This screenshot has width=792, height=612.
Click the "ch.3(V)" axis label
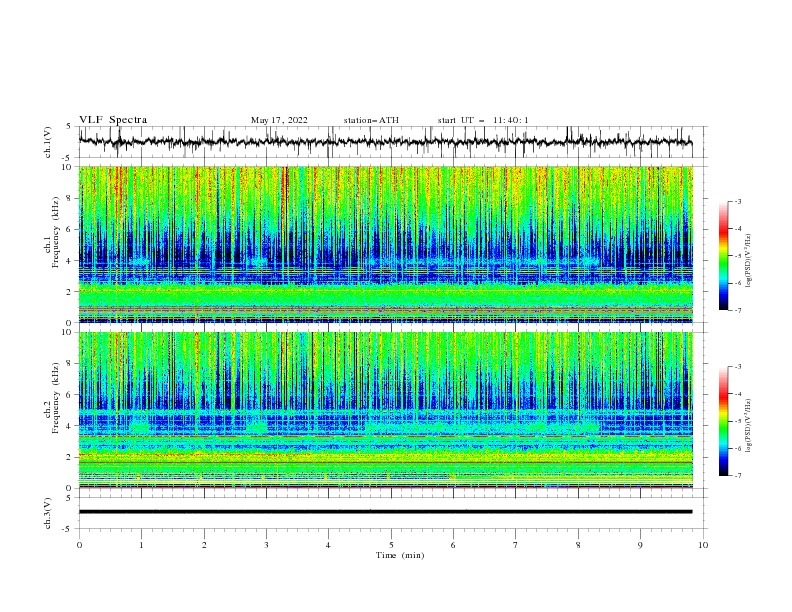point(48,514)
